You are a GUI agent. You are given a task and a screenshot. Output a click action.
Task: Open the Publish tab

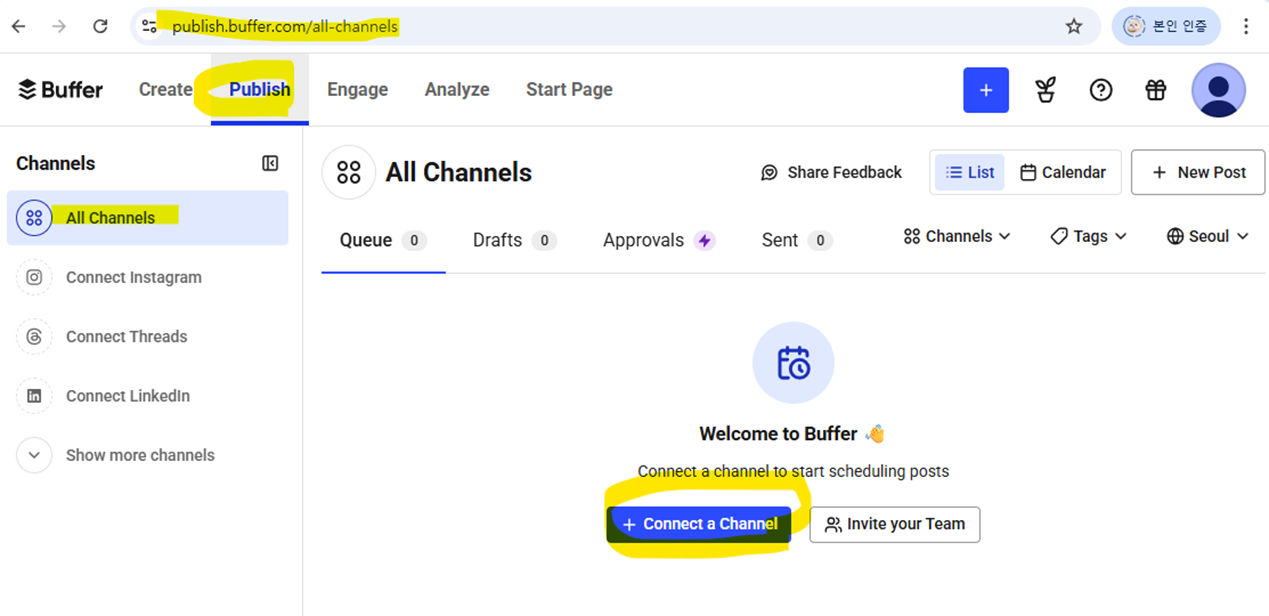(x=260, y=89)
